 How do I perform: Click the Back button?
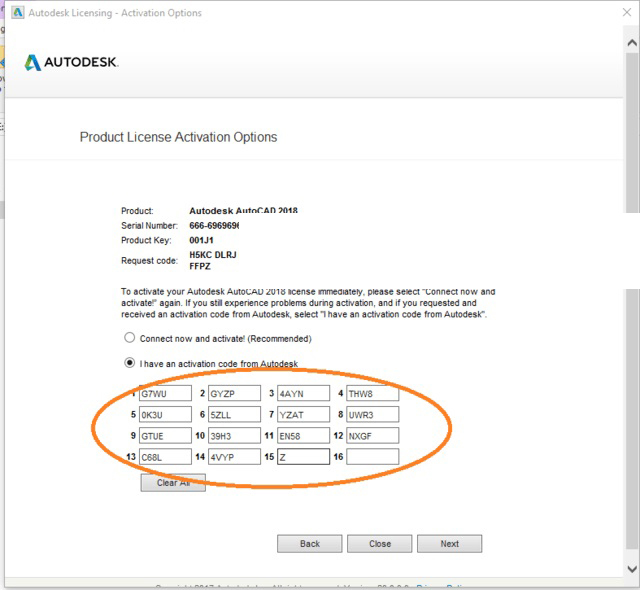309,544
